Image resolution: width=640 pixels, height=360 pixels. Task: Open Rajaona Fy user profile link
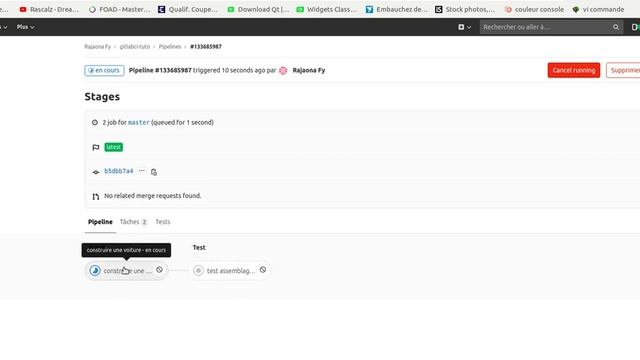point(309,70)
